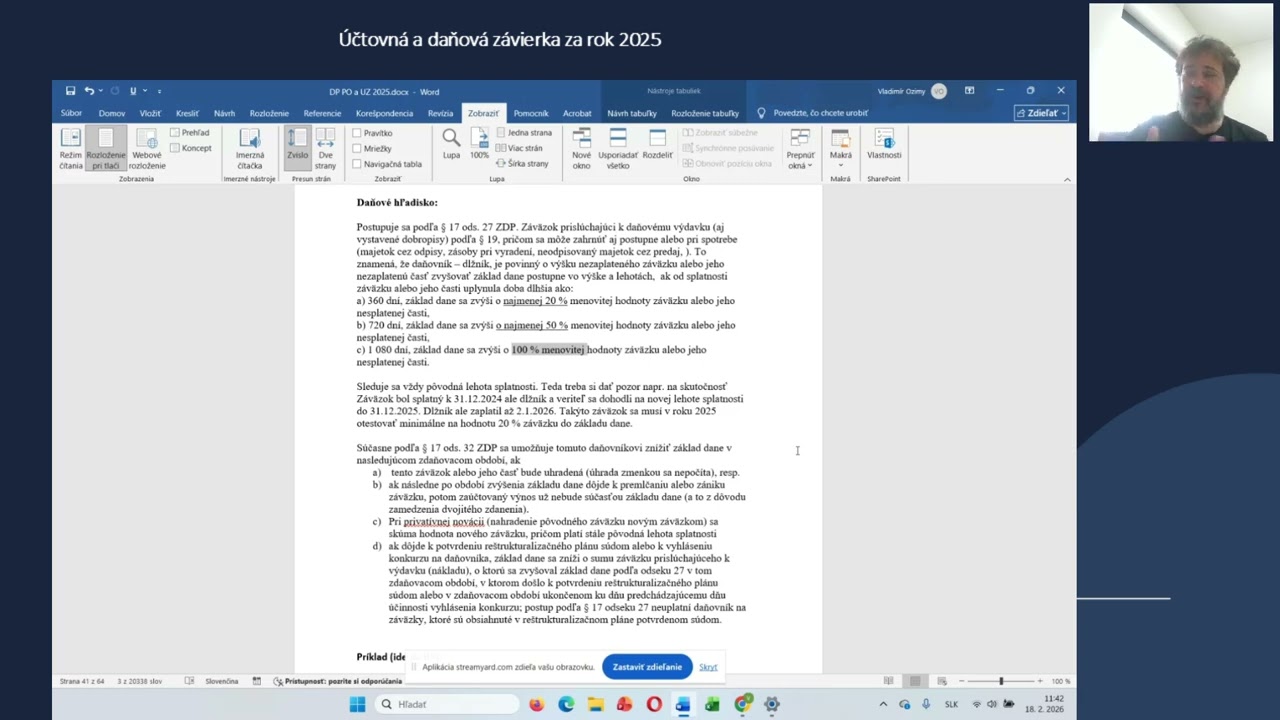This screenshot has height=720, width=1280.
Task: Click Usporiadať všetko
Action: click(x=618, y=149)
